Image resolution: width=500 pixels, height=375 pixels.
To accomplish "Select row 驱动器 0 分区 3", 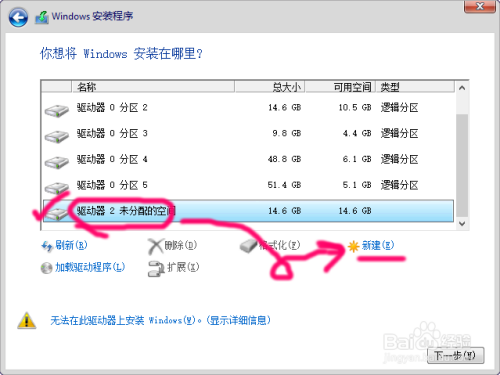I will tap(248, 133).
